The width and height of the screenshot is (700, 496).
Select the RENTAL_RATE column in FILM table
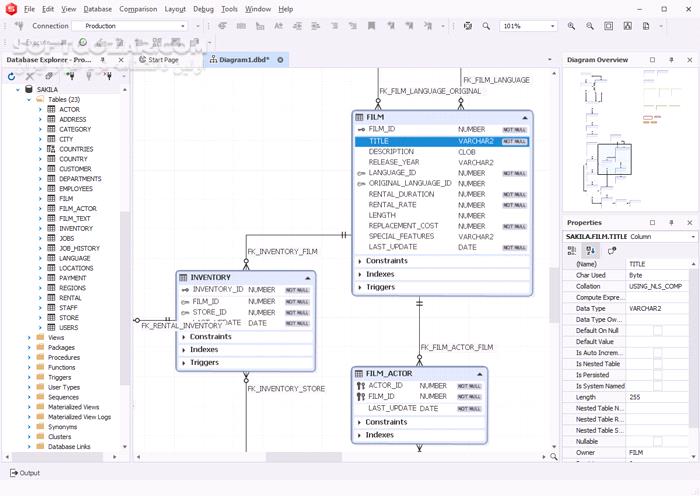pos(442,205)
